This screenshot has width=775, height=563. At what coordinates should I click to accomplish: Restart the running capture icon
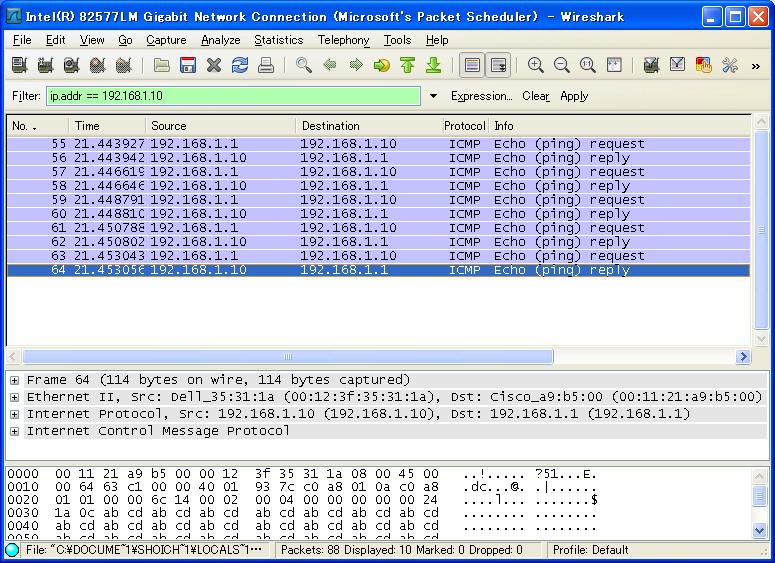124,65
